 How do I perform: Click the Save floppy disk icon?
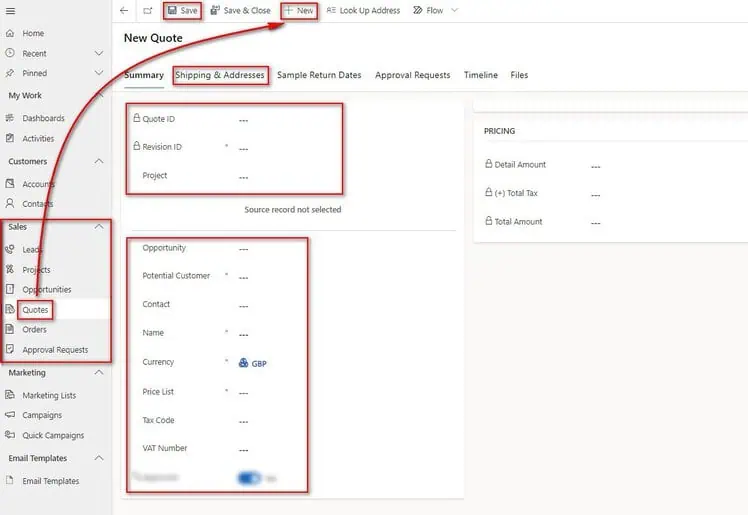pyautogui.click(x=172, y=10)
